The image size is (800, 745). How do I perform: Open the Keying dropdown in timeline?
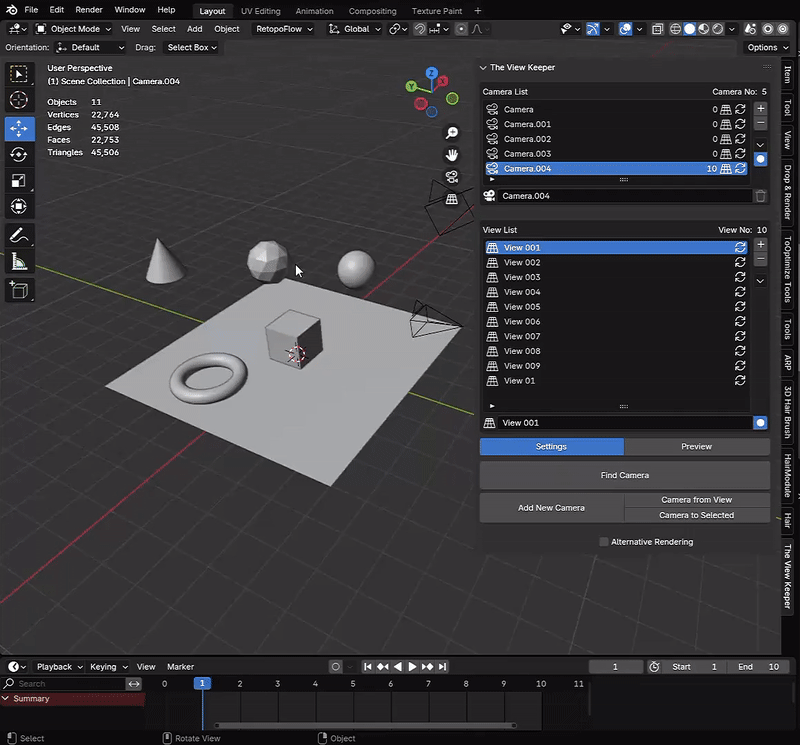(108, 667)
